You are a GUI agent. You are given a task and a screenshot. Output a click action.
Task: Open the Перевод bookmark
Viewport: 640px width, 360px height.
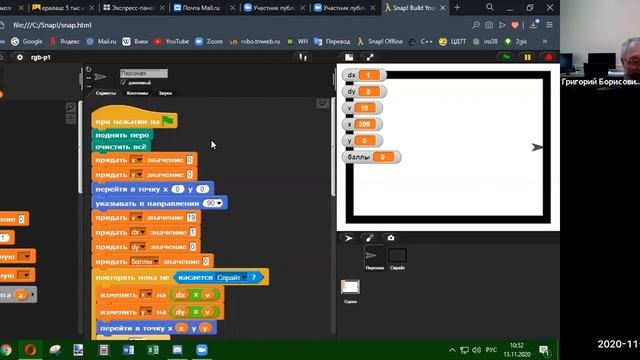[332, 42]
